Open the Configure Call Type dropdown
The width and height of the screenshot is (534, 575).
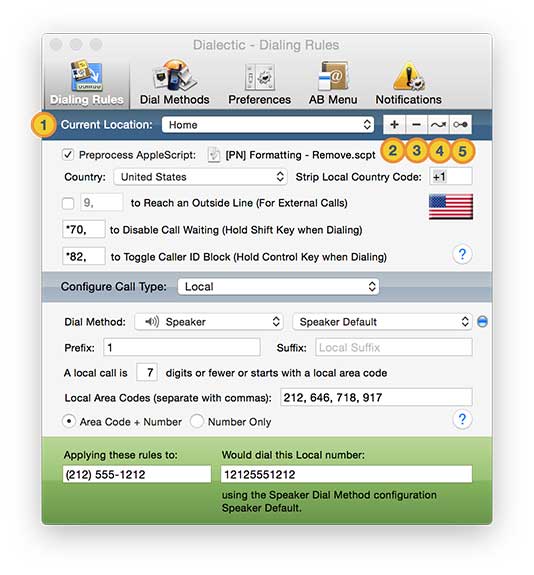coord(278,286)
